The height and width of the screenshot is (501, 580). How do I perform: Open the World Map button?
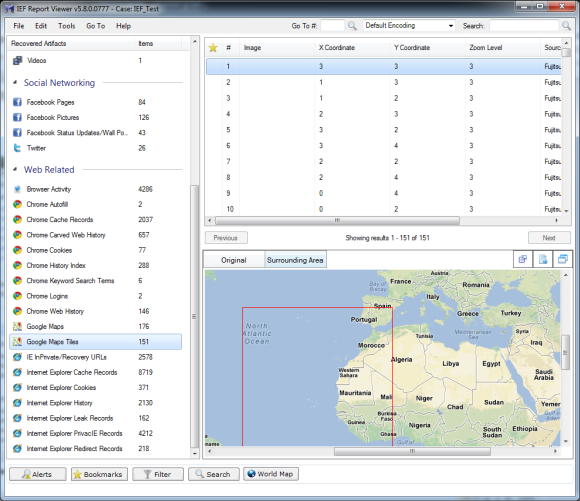[271, 474]
